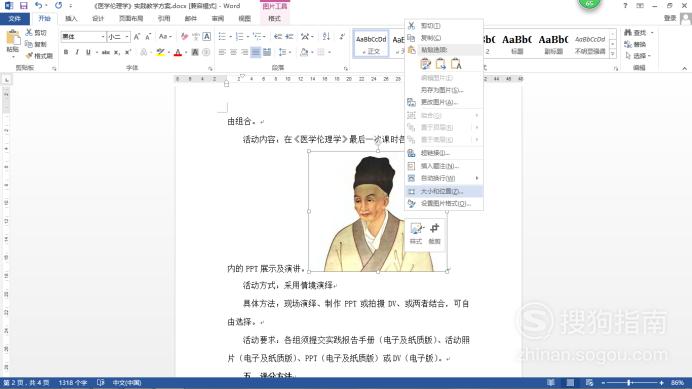Viewport: 692px width, 389px height.
Task: Click the Sort A-Z icon
Action: (326, 37)
